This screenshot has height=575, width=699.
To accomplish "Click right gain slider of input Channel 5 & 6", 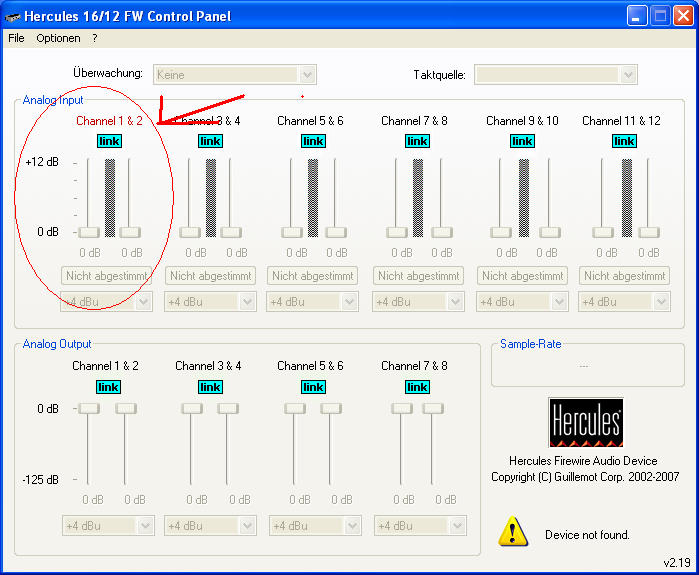I will pos(336,232).
